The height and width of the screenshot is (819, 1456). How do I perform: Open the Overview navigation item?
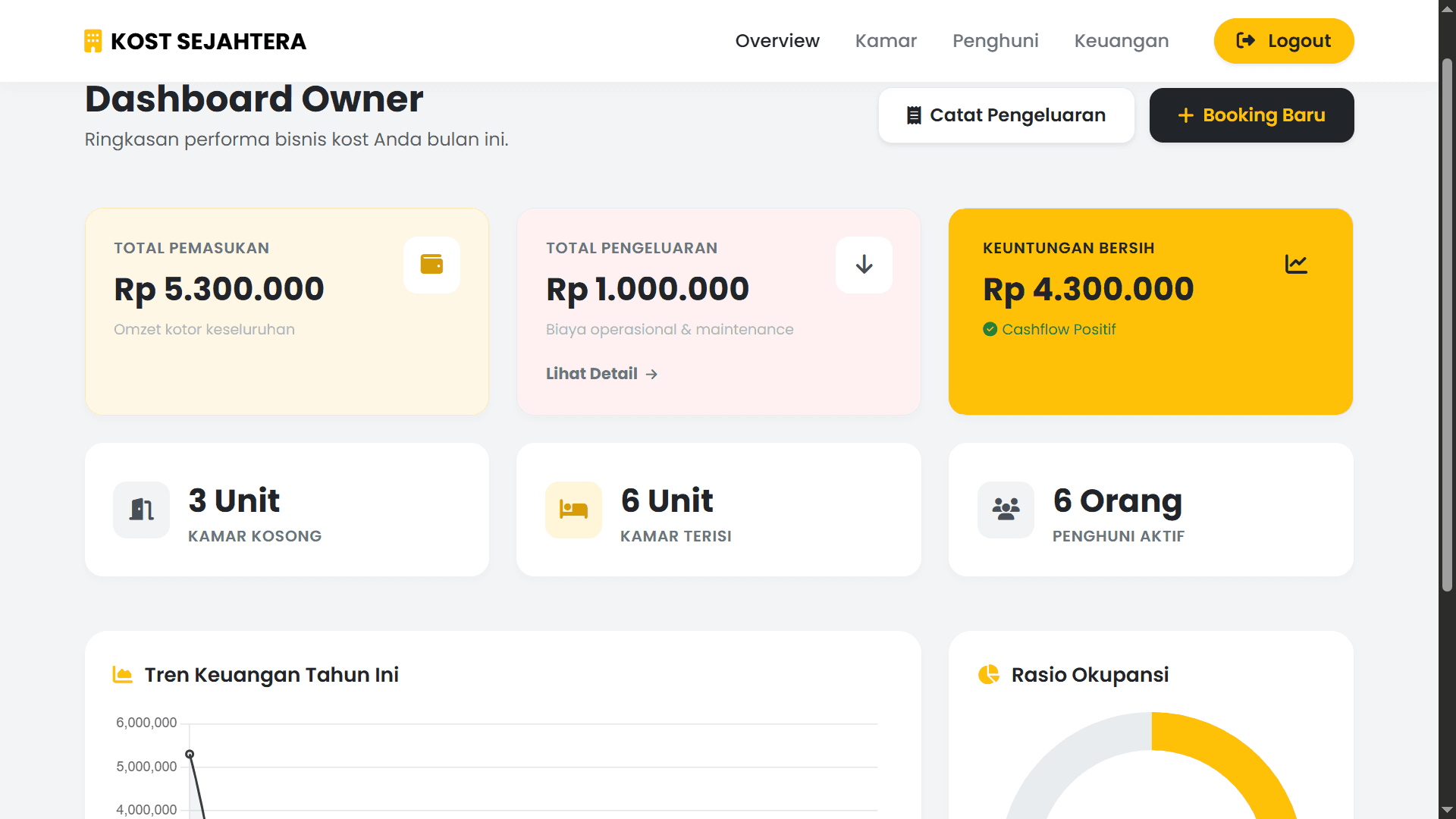777,41
